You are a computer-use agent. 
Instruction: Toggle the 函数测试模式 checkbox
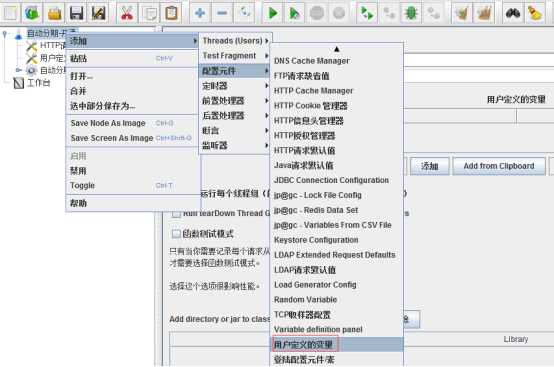(x=176, y=233)
